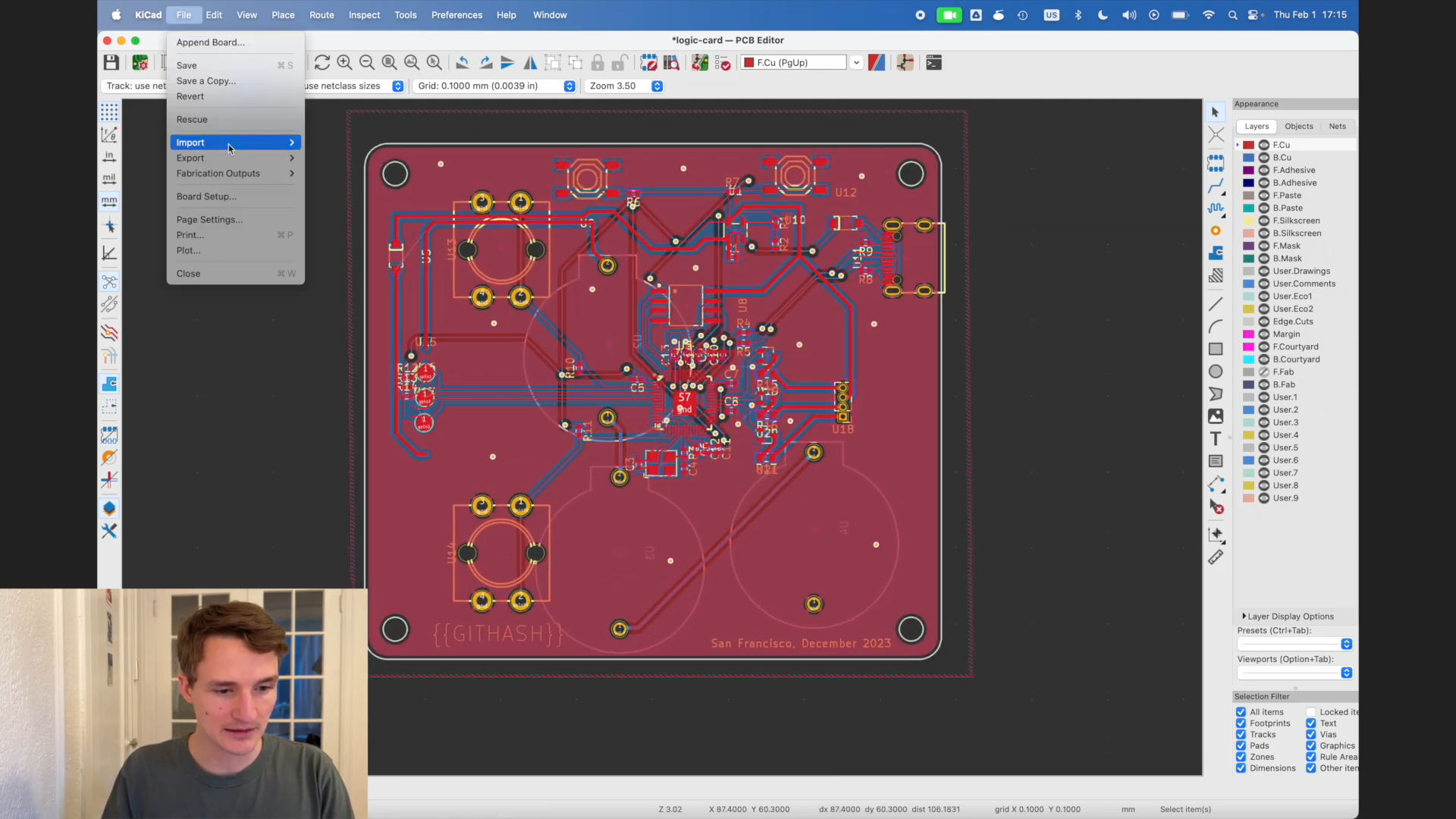Expand the Fabrication Outputs submenu

tap(235, 174)
